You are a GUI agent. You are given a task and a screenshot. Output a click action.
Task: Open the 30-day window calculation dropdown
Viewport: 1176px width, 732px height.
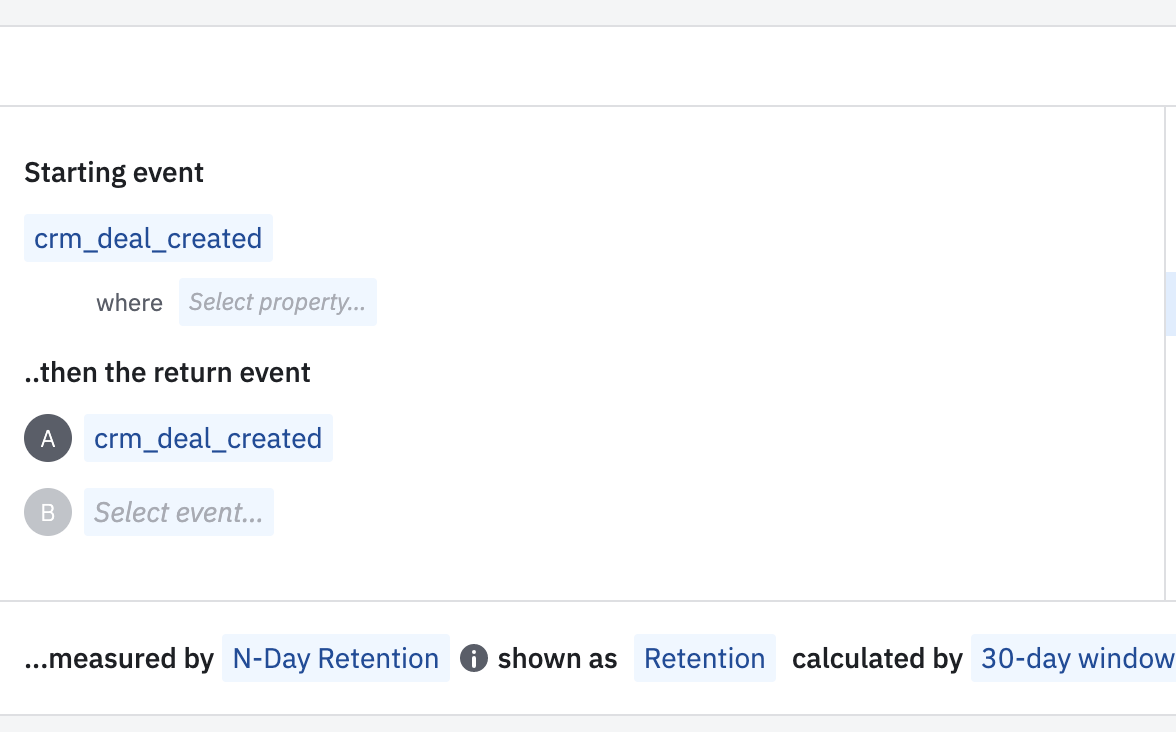coord(1076,659)
